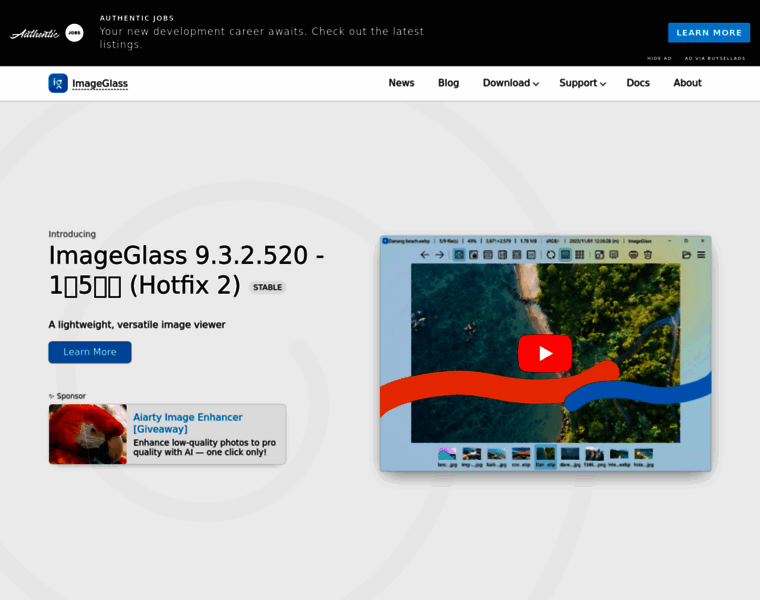The width and height of the screenshot is (760, 600).
Task: Expand the Support dropdown menu
Action: click(x=583, y=83)
